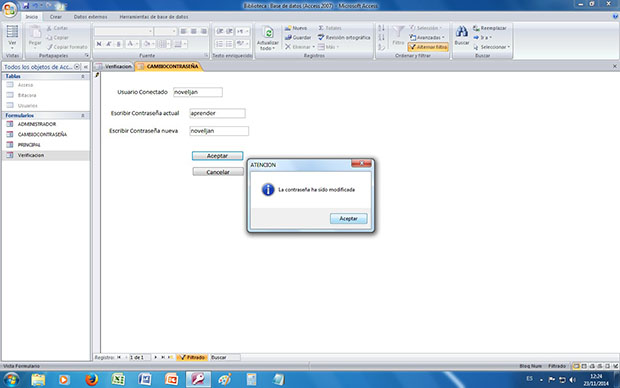Switch to Form view icon in status bar
The height and width of the screenshot is (388, 620).
(x=576, y=366)
